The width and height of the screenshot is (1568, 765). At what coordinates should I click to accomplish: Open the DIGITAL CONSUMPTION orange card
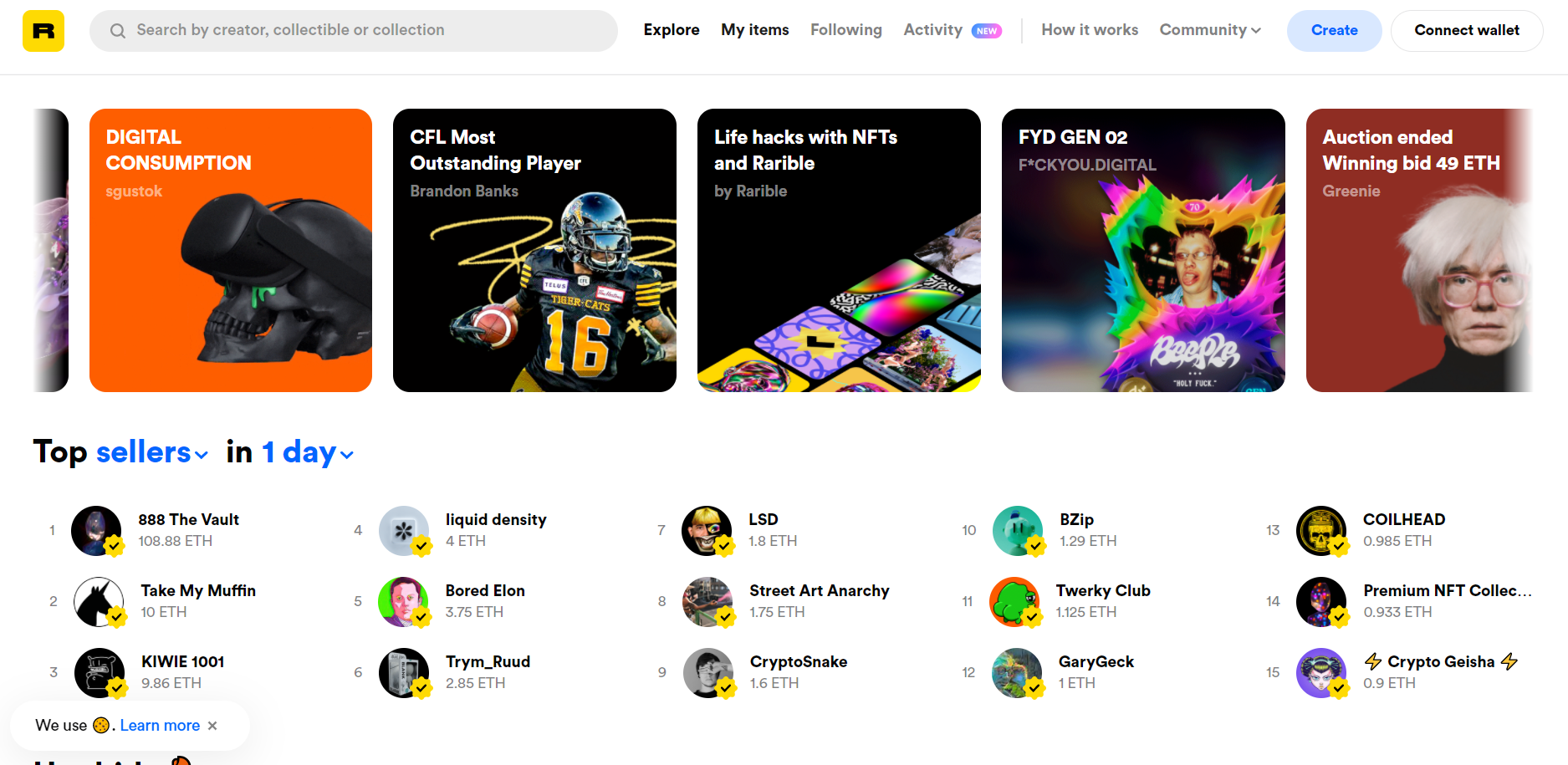pyautogui.click(x=231, y=250)
